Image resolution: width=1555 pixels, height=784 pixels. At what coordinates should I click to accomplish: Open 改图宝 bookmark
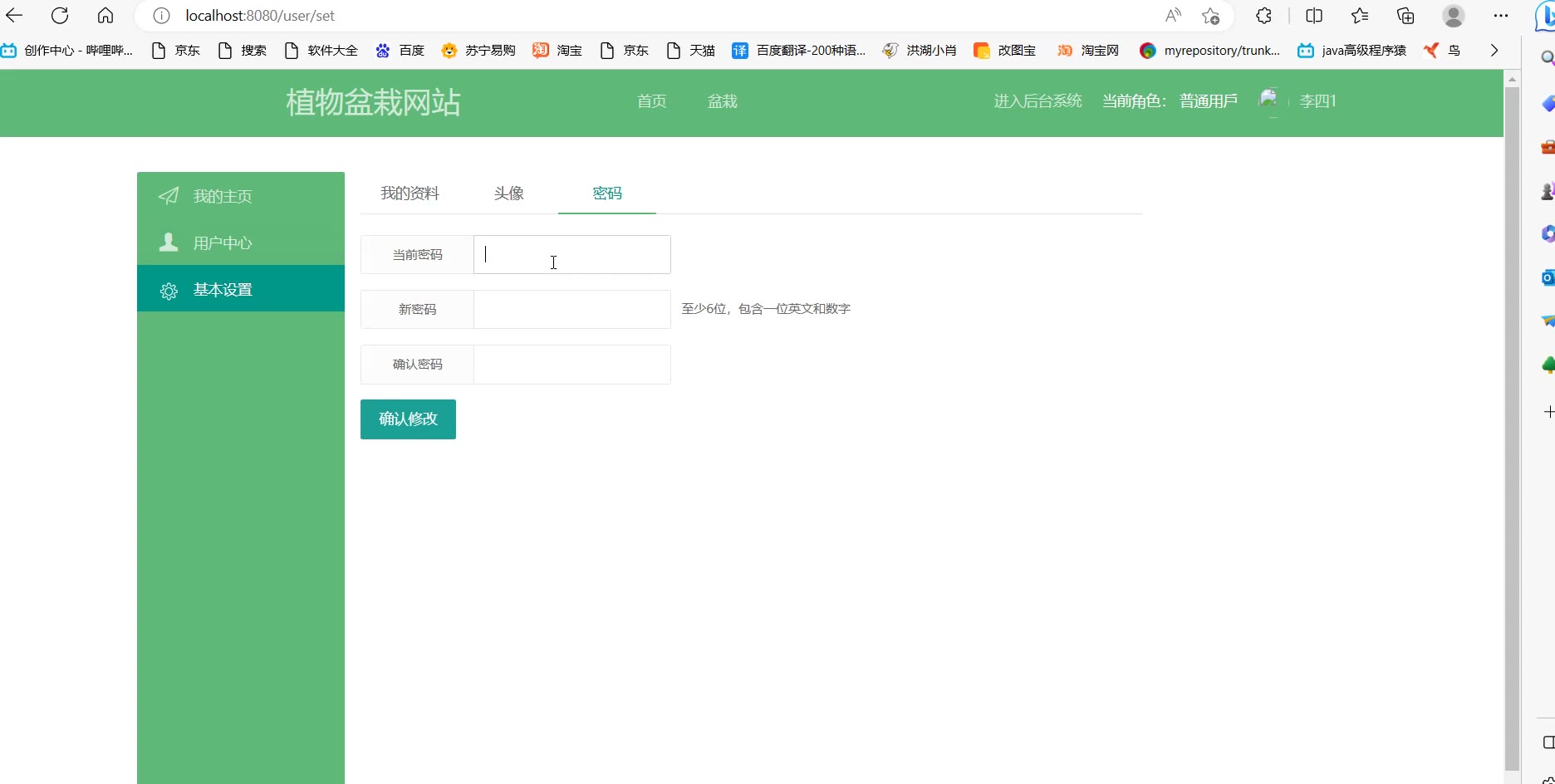point(1005,51)
